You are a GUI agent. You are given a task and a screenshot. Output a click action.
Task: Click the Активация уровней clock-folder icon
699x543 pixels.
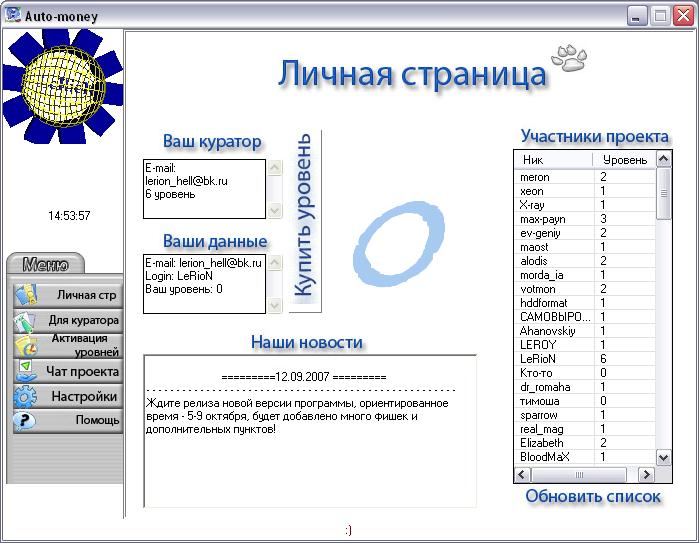click(x=26, y=346)
